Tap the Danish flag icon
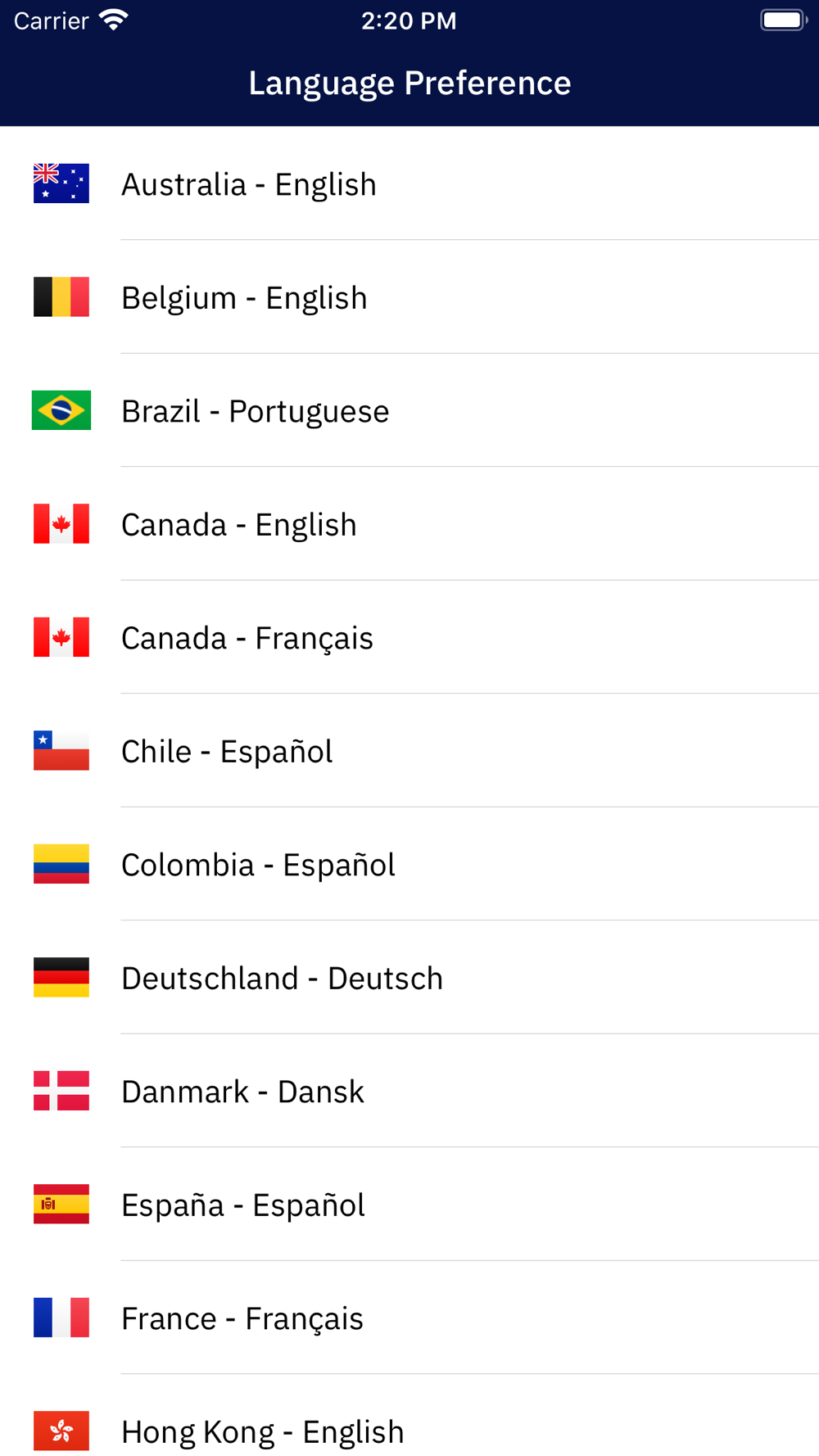Image resolution: width=819 pixels, height=1456 pixels. 61,1091
